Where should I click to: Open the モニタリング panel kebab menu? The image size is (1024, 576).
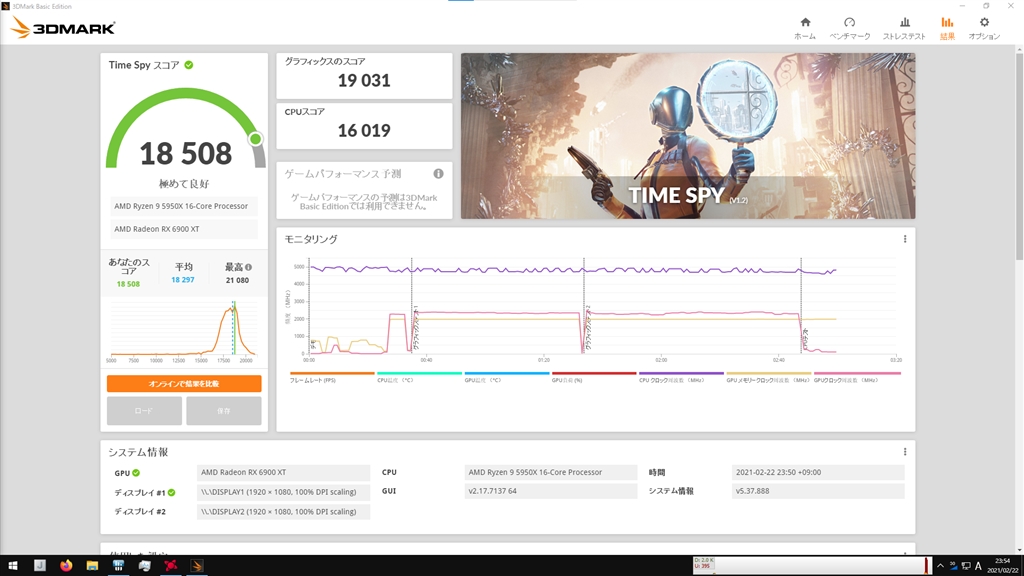[x=903, y=241]
